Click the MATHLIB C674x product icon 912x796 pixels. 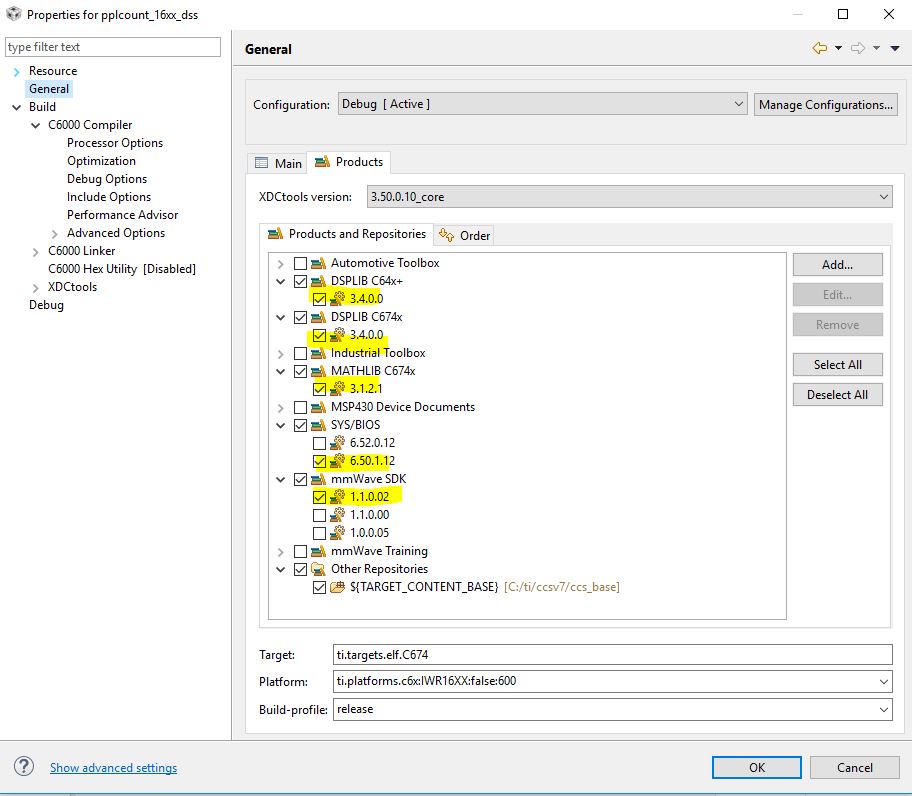click(318, 372)
